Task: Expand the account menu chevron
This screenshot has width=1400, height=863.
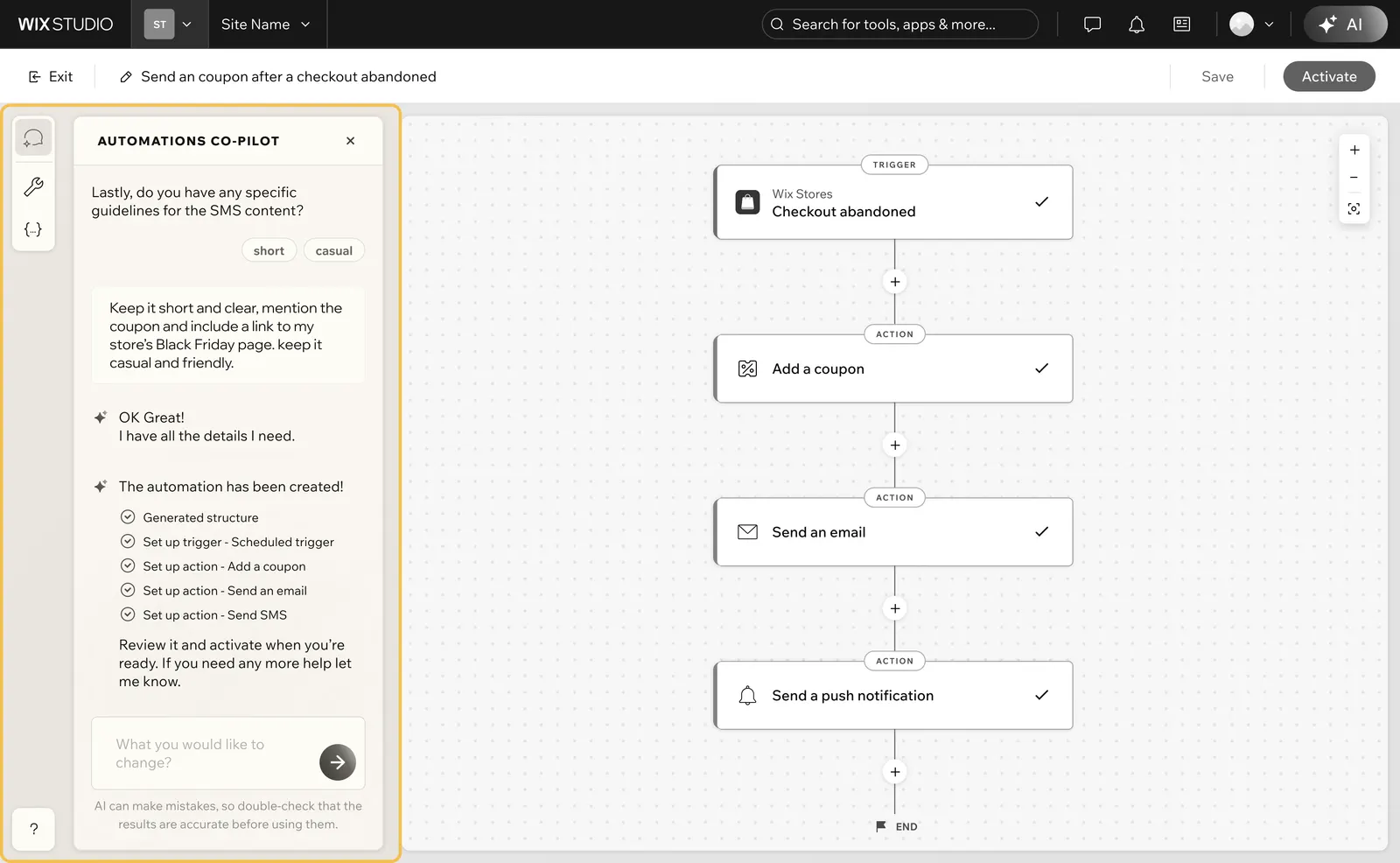Action: (1269, 25)
